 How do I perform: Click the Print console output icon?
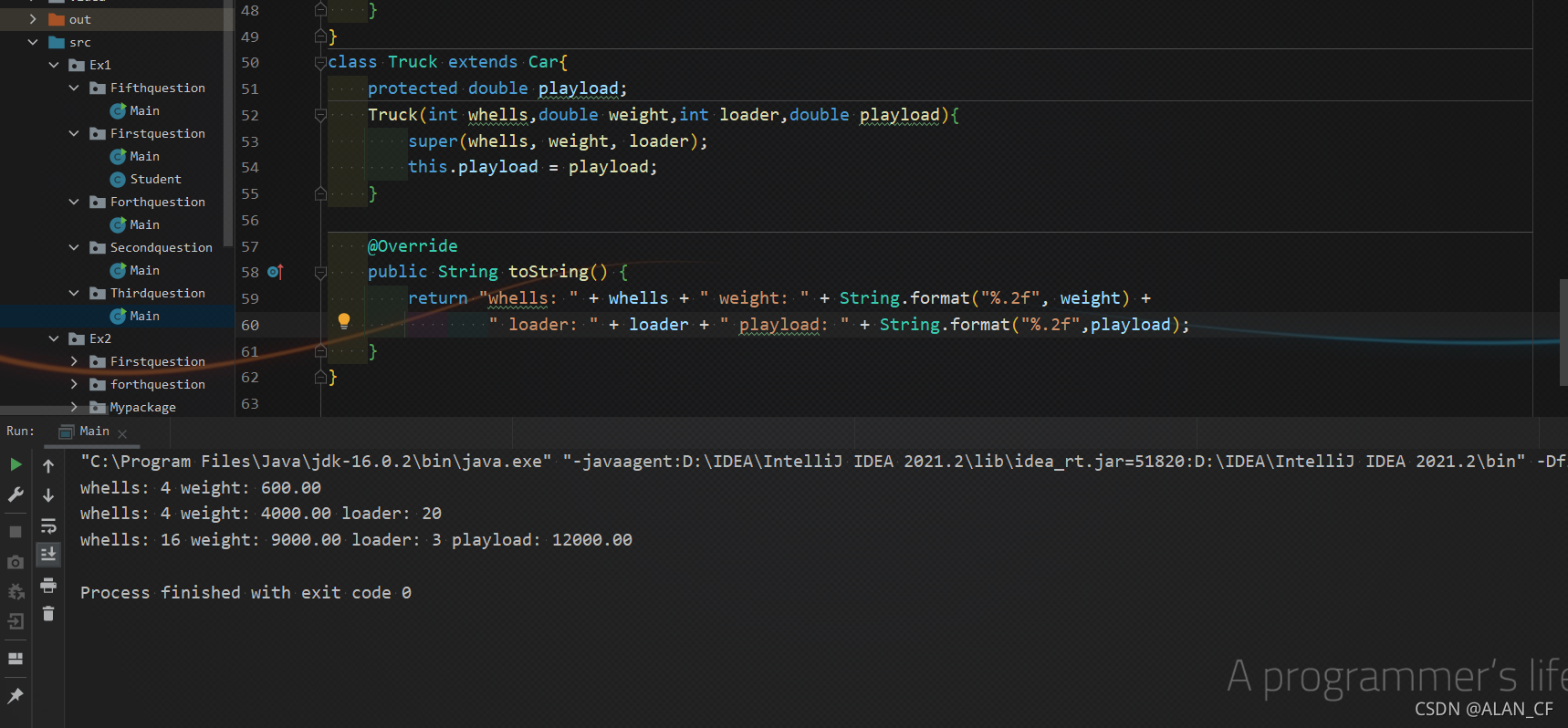(48, 585)
